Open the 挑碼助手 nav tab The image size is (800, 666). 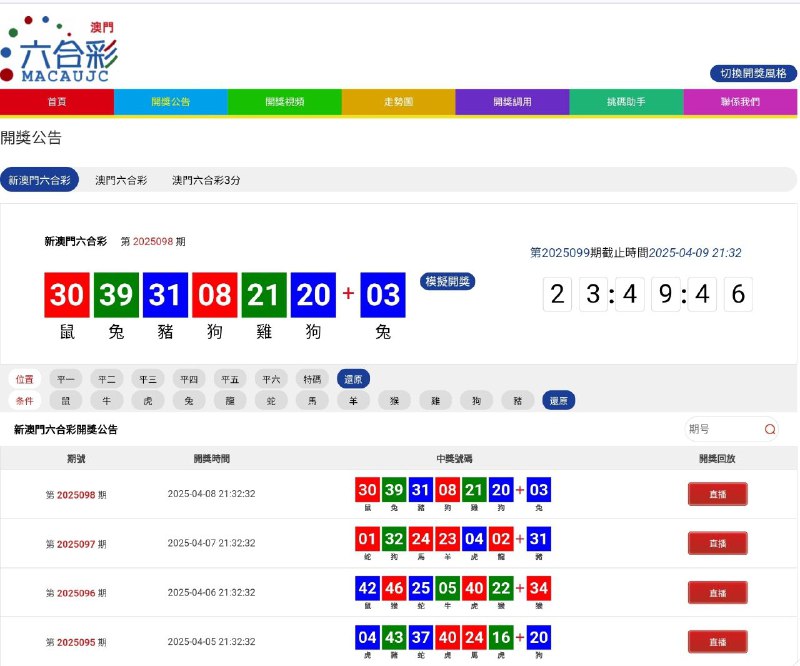626,102
